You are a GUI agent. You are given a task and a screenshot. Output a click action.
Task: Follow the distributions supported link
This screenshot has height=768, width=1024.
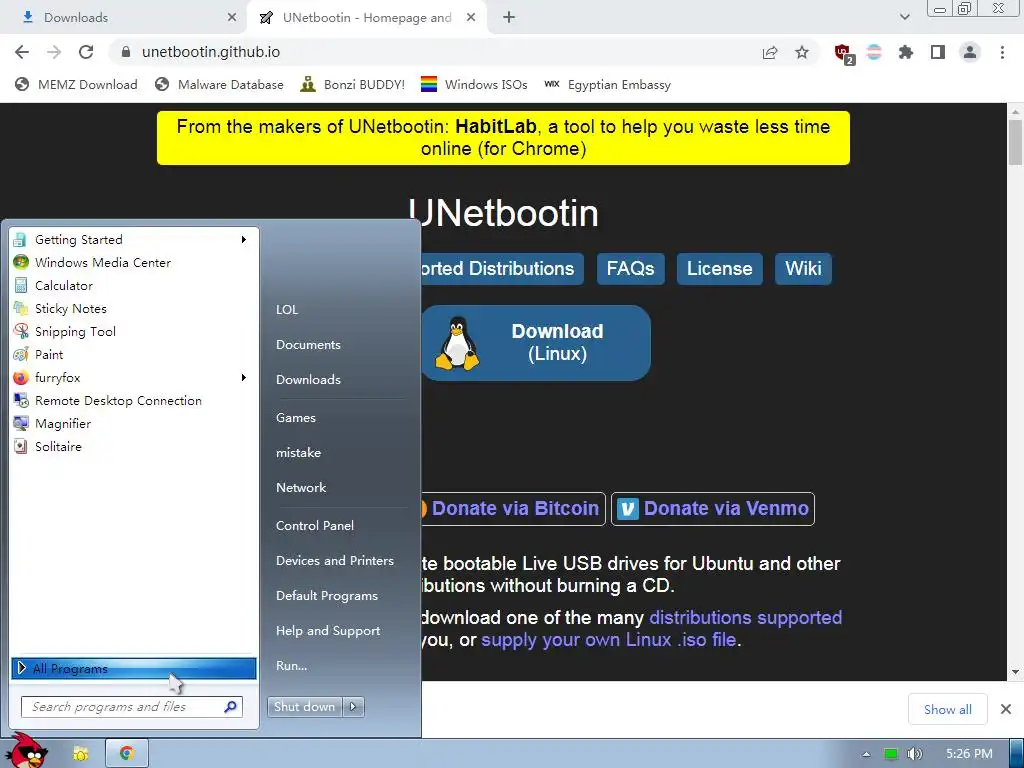[x=745, y=618]
